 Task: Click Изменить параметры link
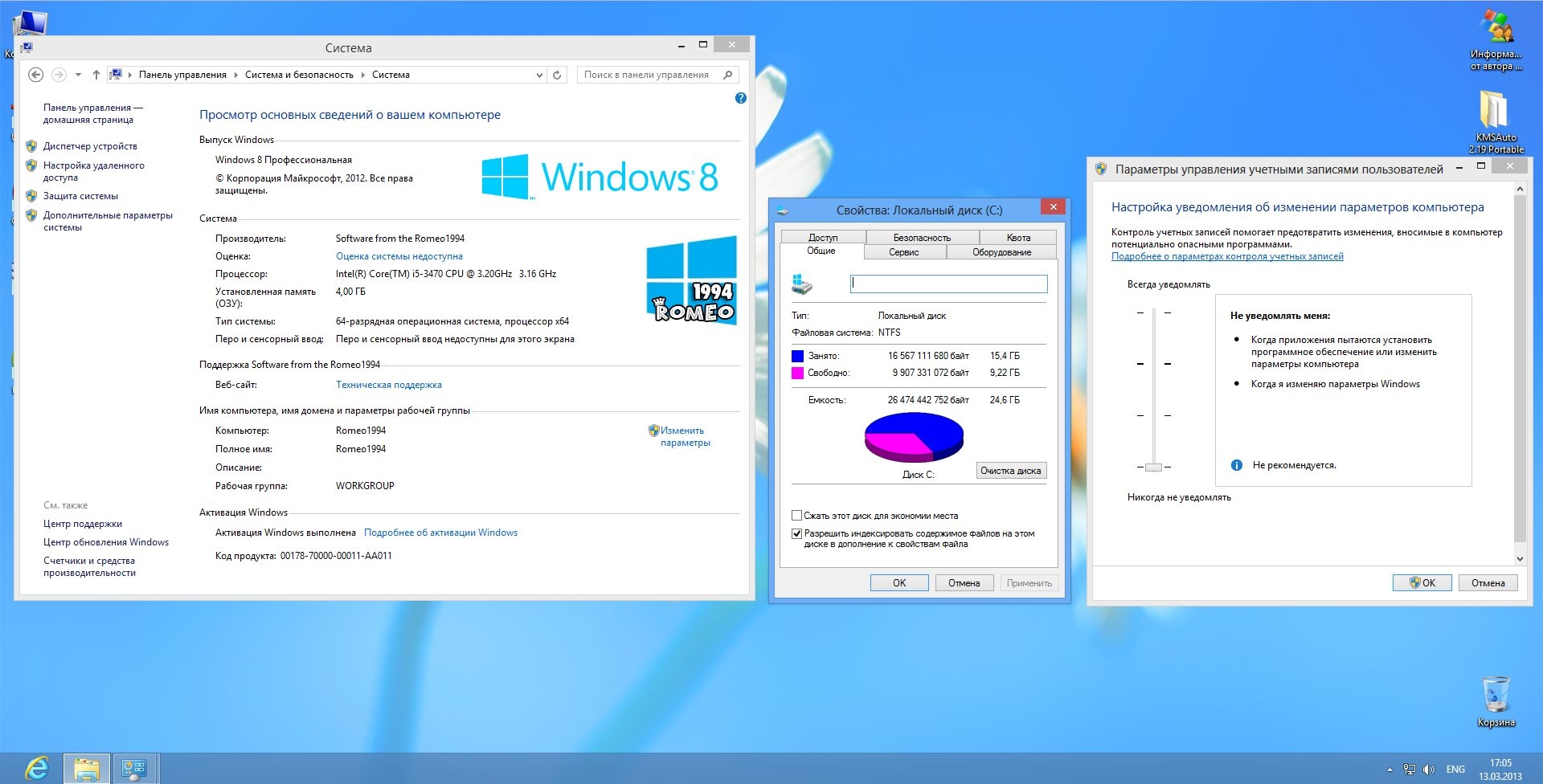coord(685,436)
